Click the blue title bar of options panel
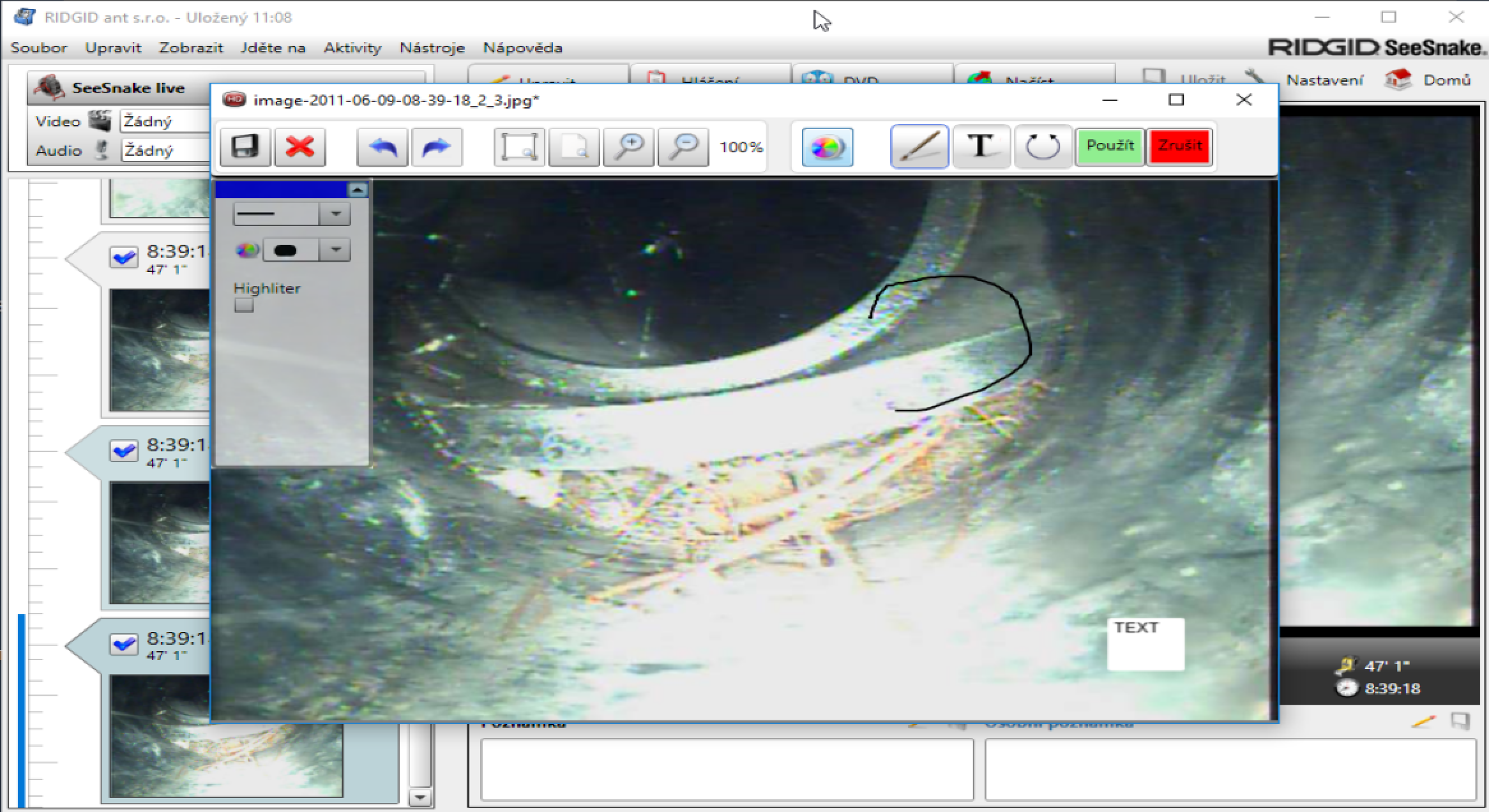Screen dimensions: 1489x812 [x=282, y=190]
